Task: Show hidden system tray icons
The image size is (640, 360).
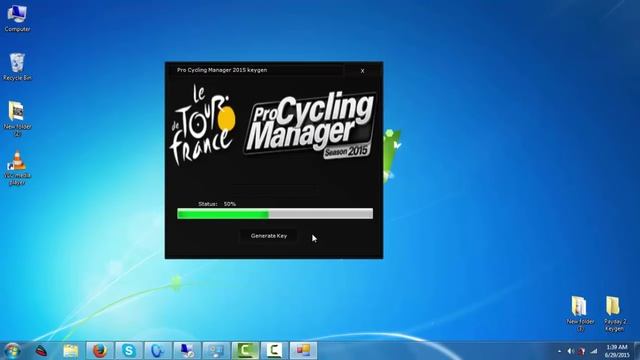Action: pyautogui.click(x=560, y=351)
